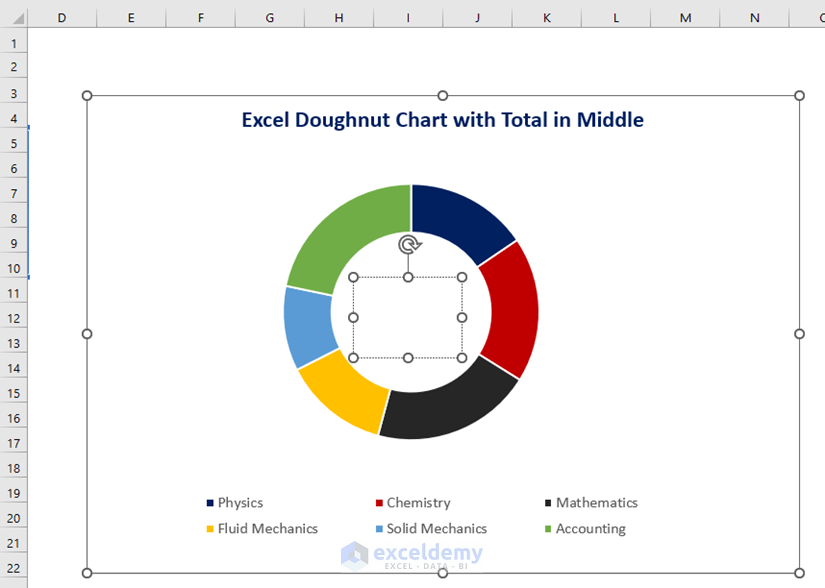Image resolution: width=825 pixels, height=588 pixels.
Task: Select column M header
Action: coord(685,18)
